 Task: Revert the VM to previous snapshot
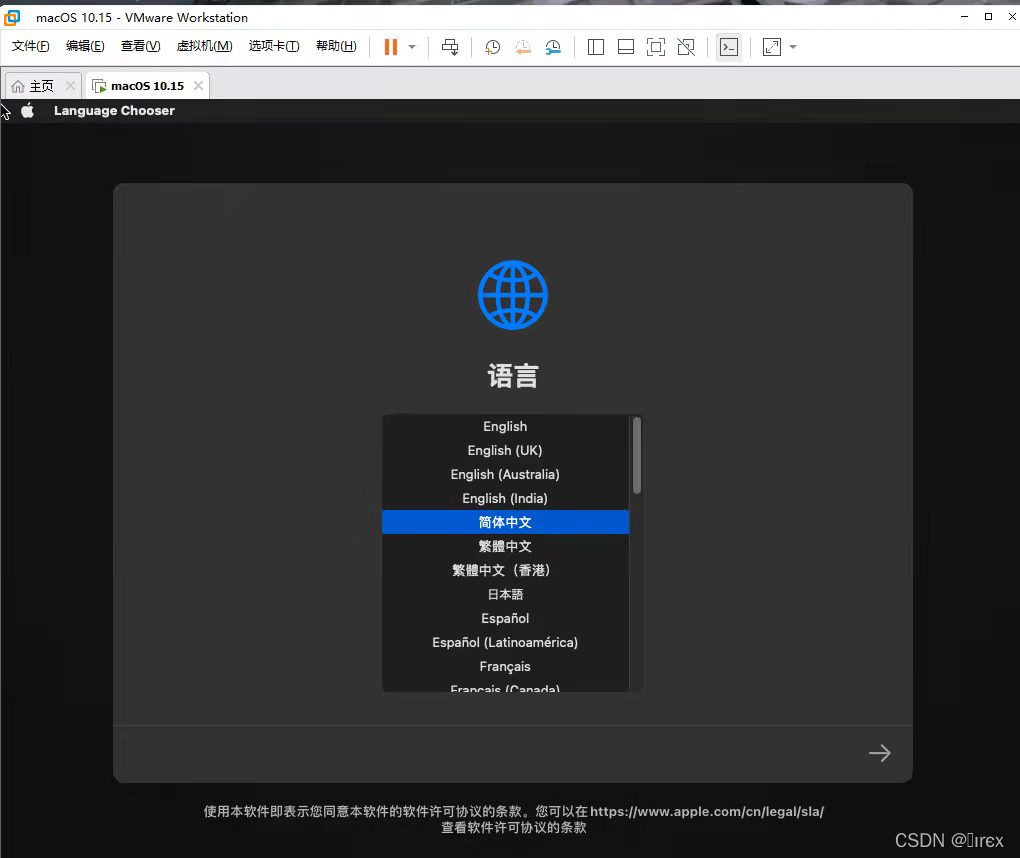pyautogui.click(x=522, y=47)
